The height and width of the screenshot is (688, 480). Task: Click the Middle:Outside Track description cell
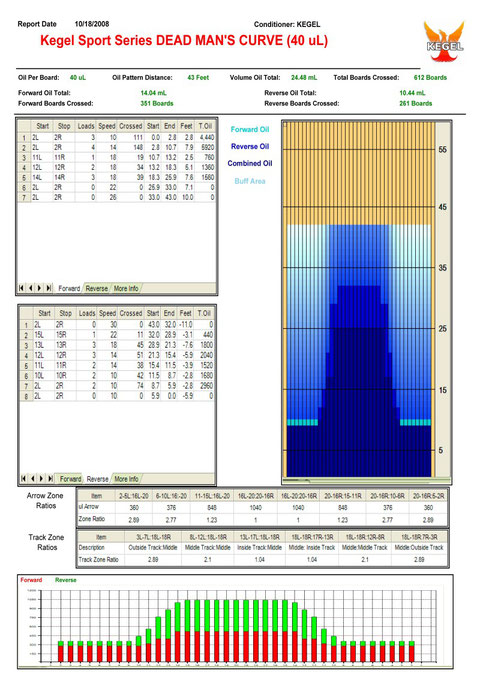coord(419,548)
